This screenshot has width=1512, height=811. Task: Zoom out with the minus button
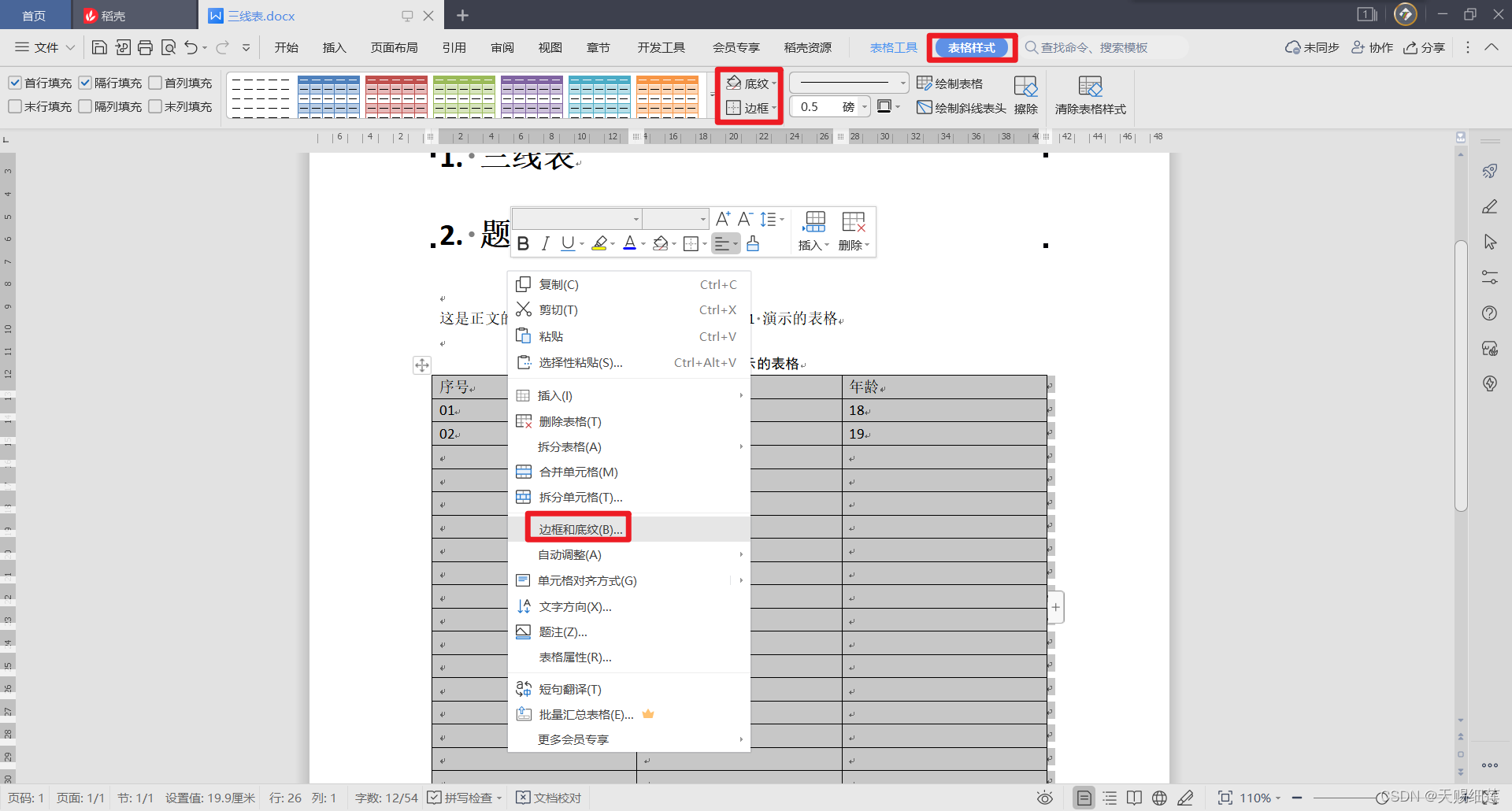(1297, 798)
